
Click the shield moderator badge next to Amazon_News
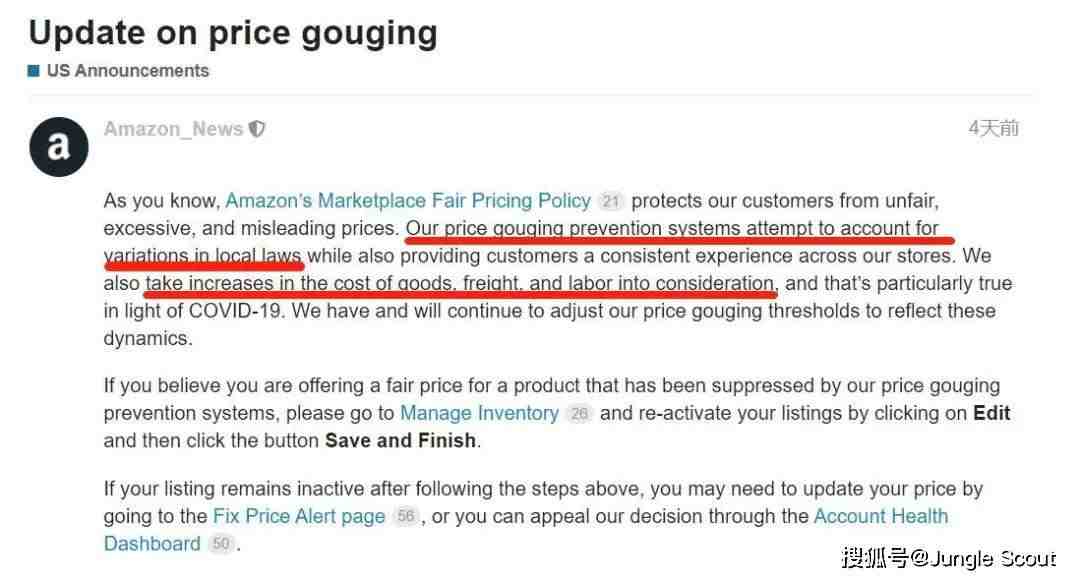coord(257,129)
